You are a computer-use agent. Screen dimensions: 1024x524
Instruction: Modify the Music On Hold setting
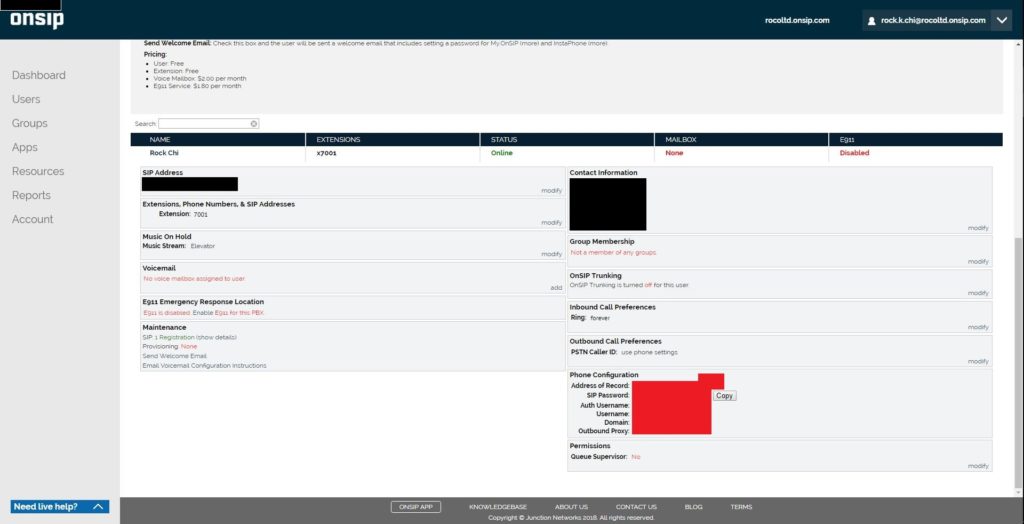click(x=551, y=254)
